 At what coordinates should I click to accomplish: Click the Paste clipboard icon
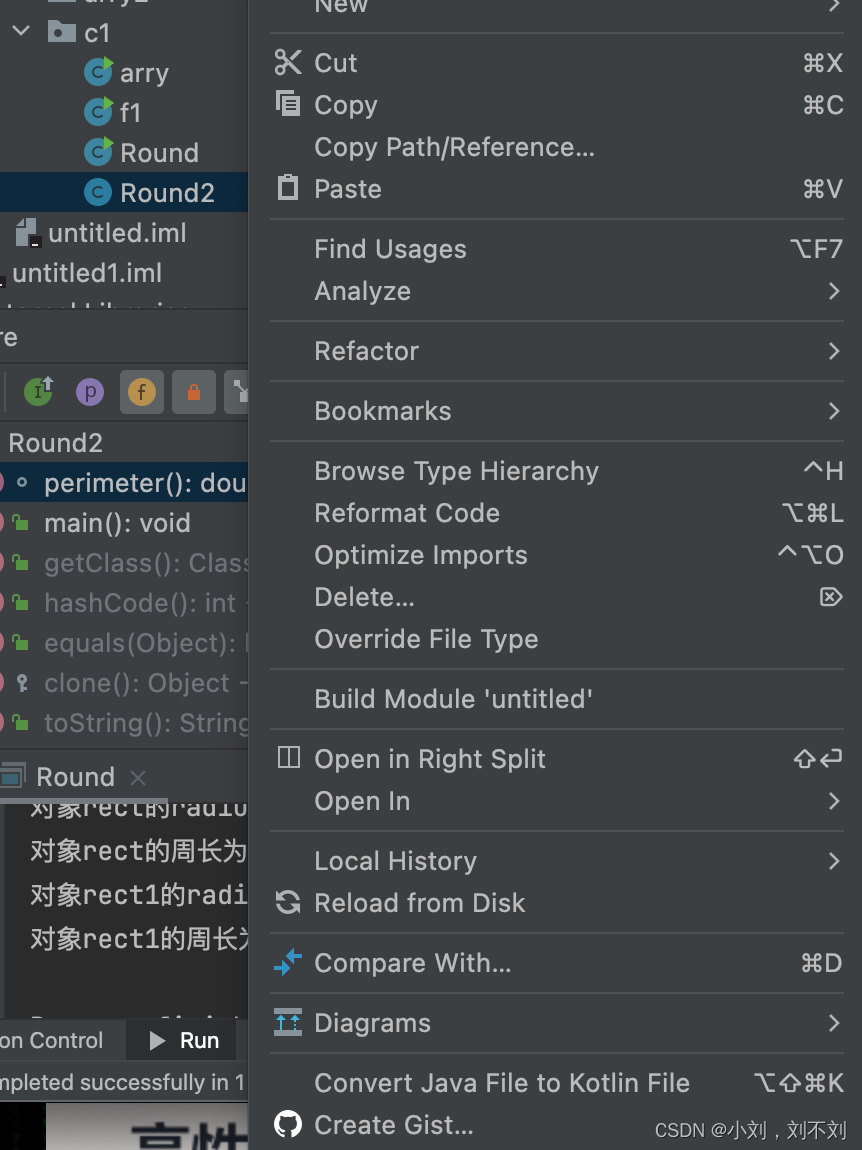pyautogui.click(x=287, y=188)
